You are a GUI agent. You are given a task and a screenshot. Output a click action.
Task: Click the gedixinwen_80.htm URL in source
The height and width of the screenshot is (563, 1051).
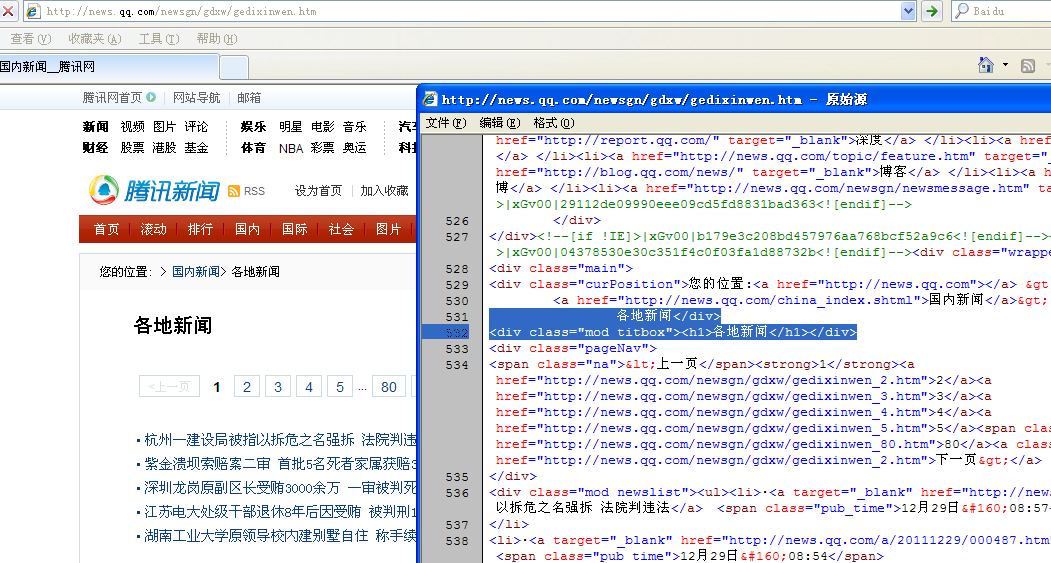tap(737, 444)
